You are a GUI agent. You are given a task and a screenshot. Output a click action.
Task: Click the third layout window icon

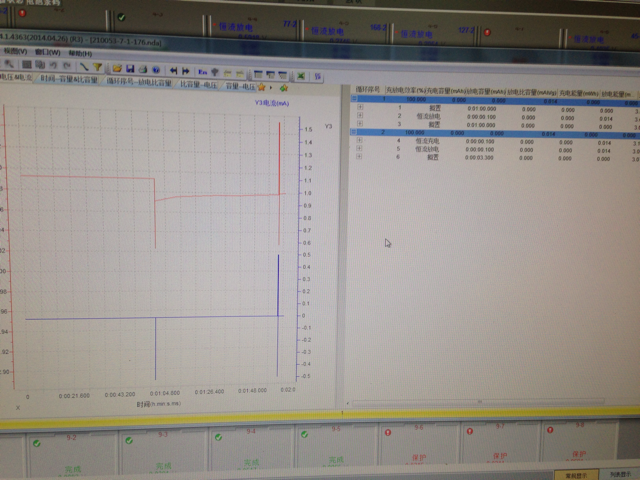tap(282, 75)
